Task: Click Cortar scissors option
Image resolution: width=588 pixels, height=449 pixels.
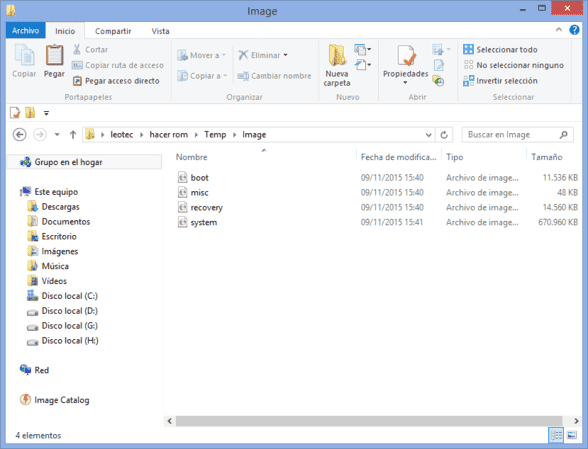Action: click(90, 50)
